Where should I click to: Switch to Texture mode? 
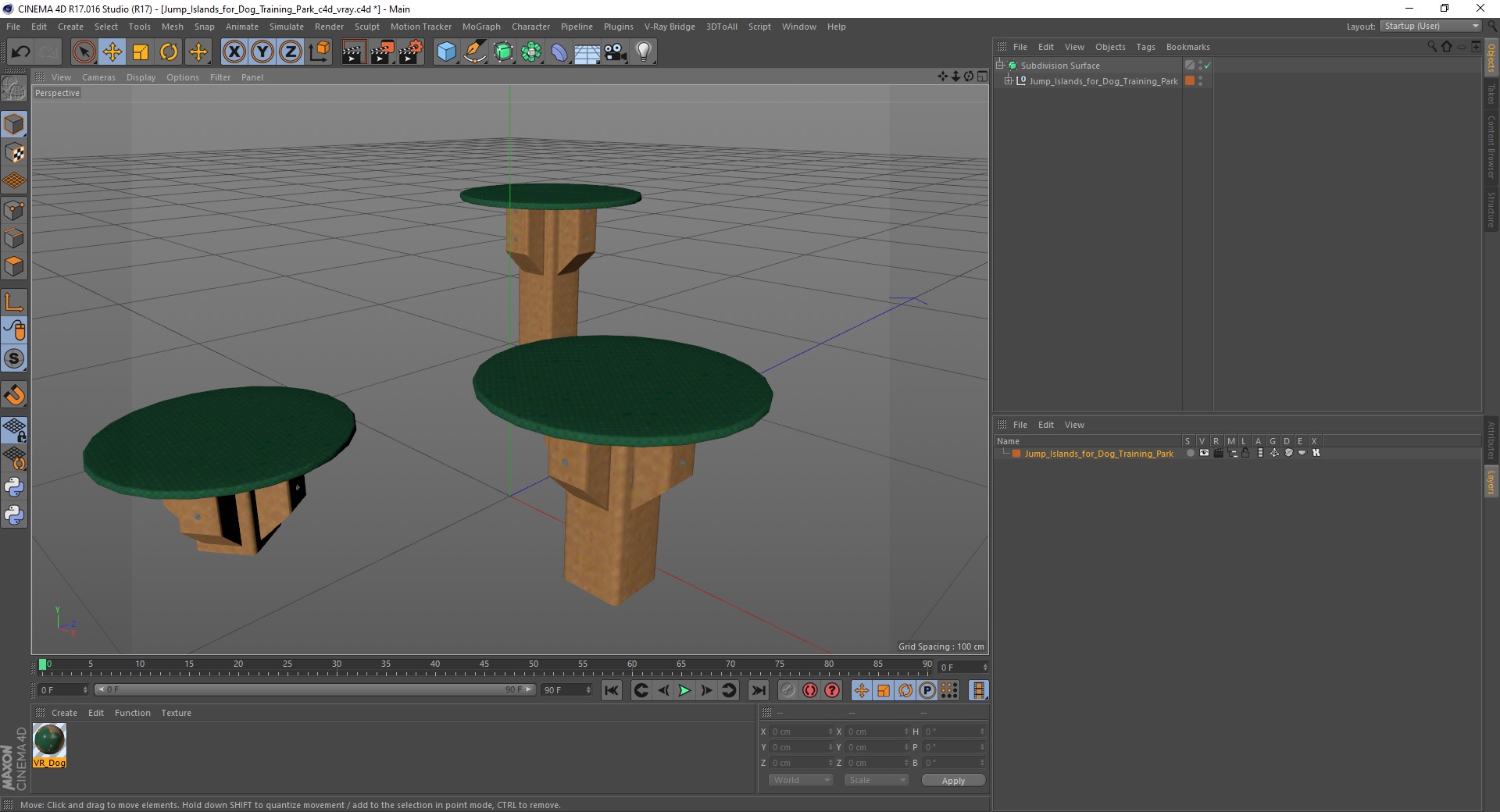(x=14, y=153)
